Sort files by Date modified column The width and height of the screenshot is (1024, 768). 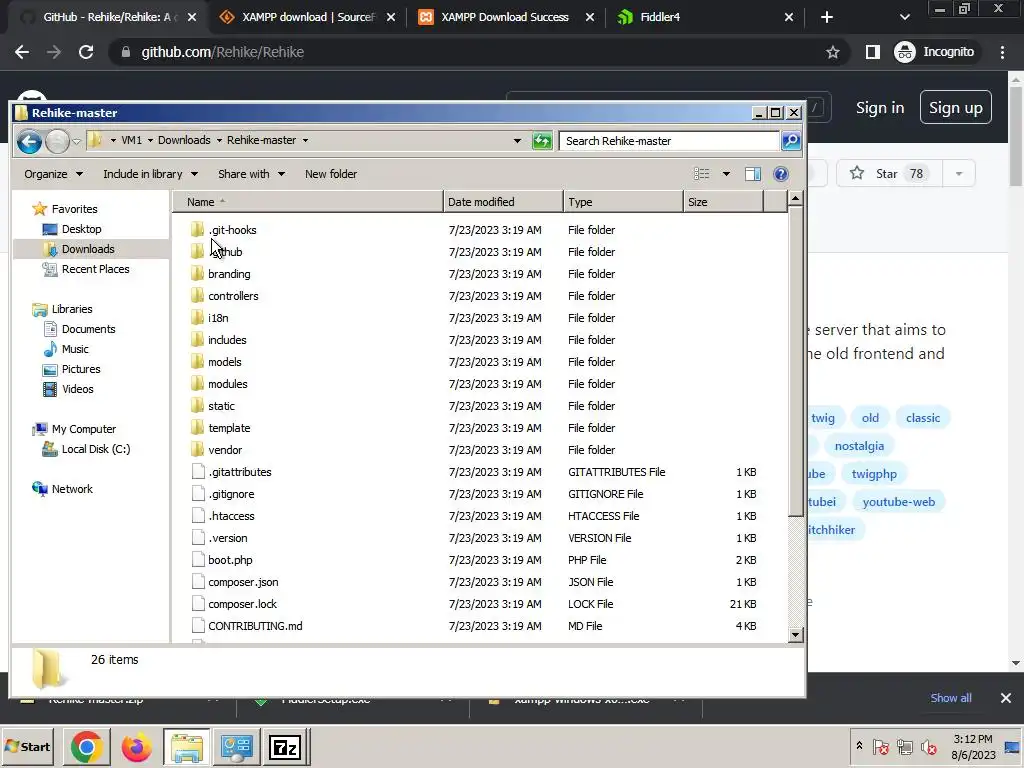pyautogui.click(x=504, y=202)
